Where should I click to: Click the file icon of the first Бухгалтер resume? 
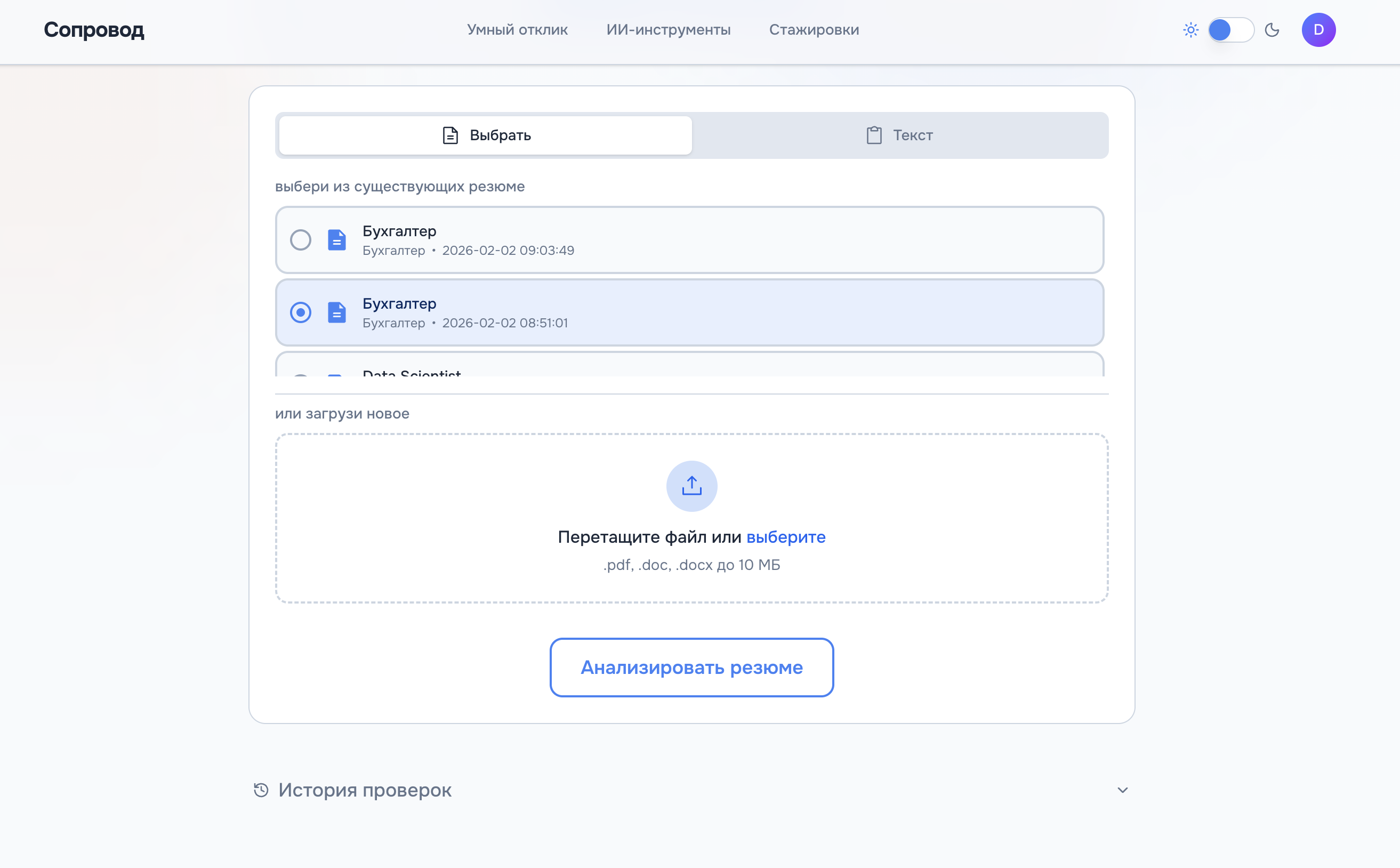click(336, 240)
